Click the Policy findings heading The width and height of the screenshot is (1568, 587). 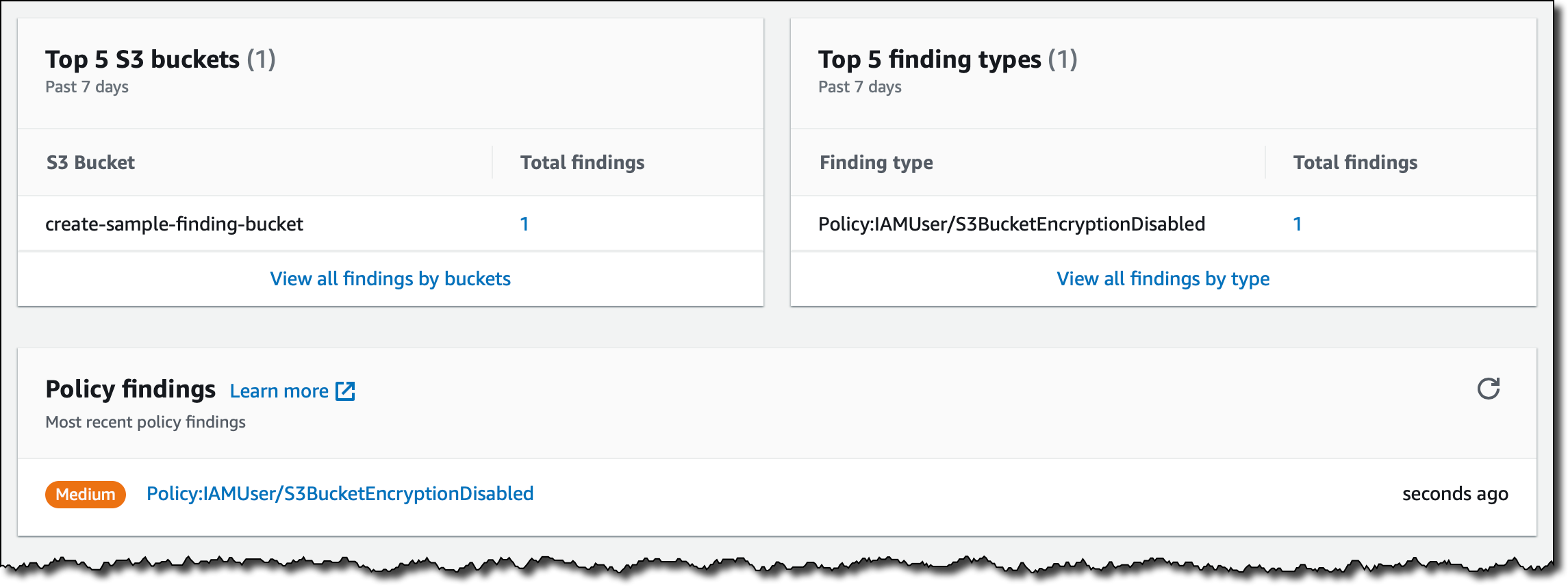coord(130,389)
